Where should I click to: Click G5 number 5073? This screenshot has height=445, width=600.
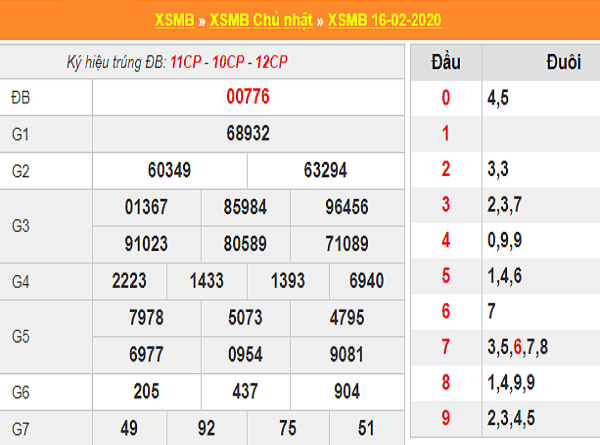click(246, 318)
